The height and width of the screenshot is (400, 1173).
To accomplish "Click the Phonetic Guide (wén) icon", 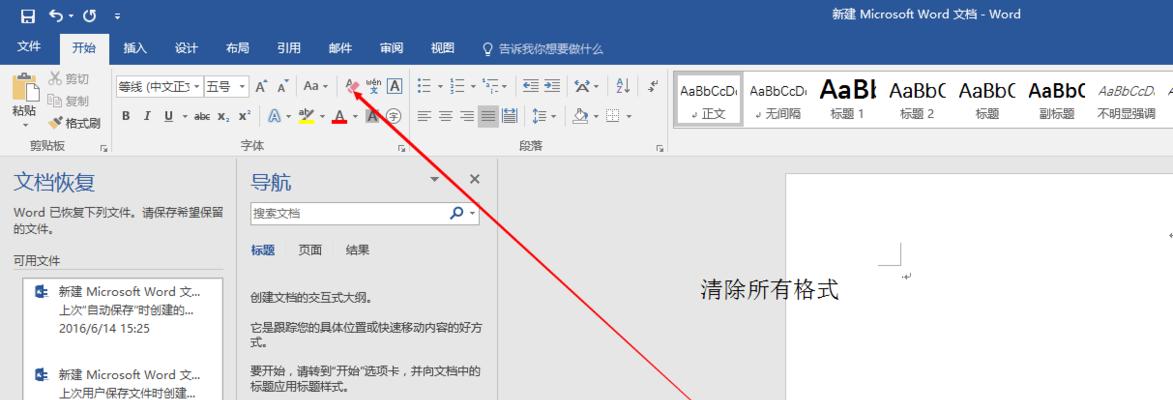I will 374,87.
